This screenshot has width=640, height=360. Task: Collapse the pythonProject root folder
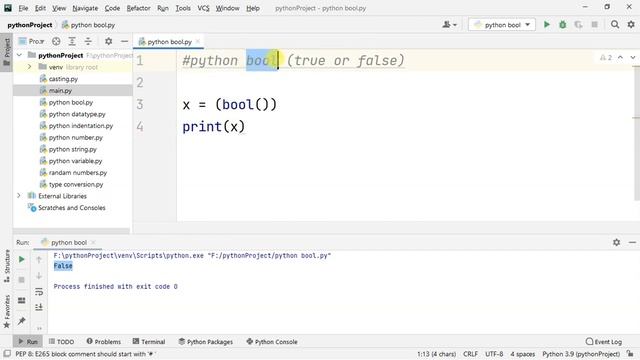(x=19, y=55)
